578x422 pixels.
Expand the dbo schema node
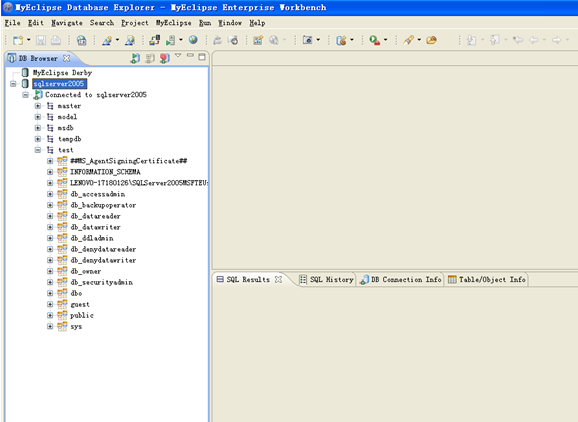click(x=50, y=293)
